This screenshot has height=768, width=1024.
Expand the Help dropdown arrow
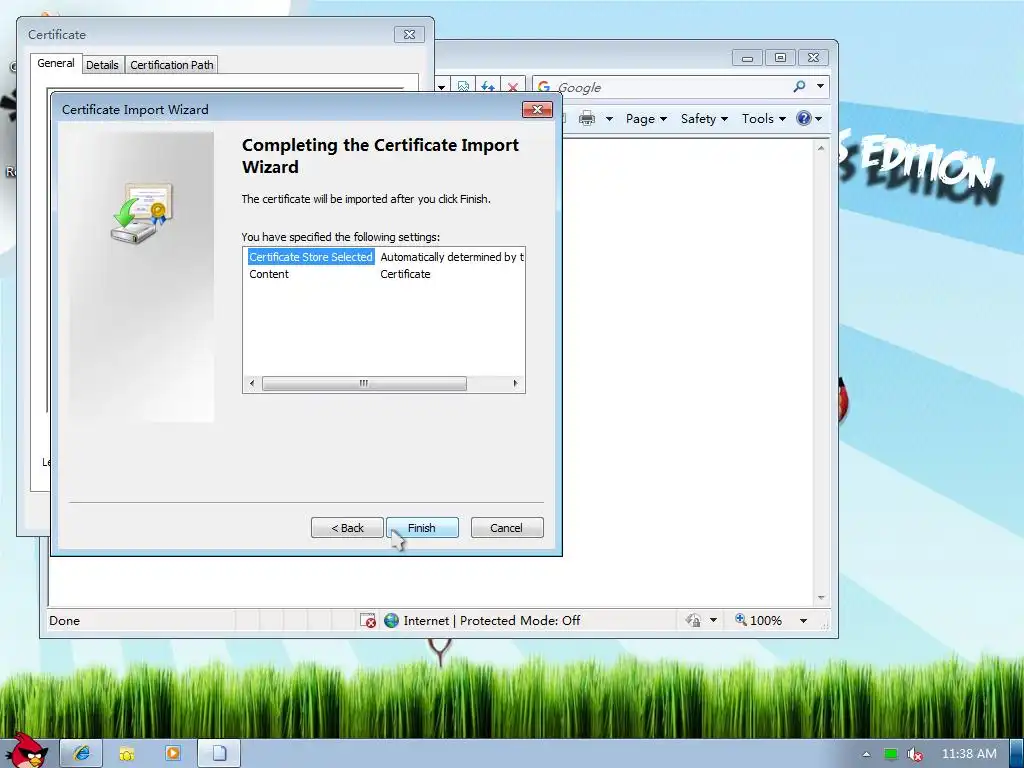(x=819, y=119)
